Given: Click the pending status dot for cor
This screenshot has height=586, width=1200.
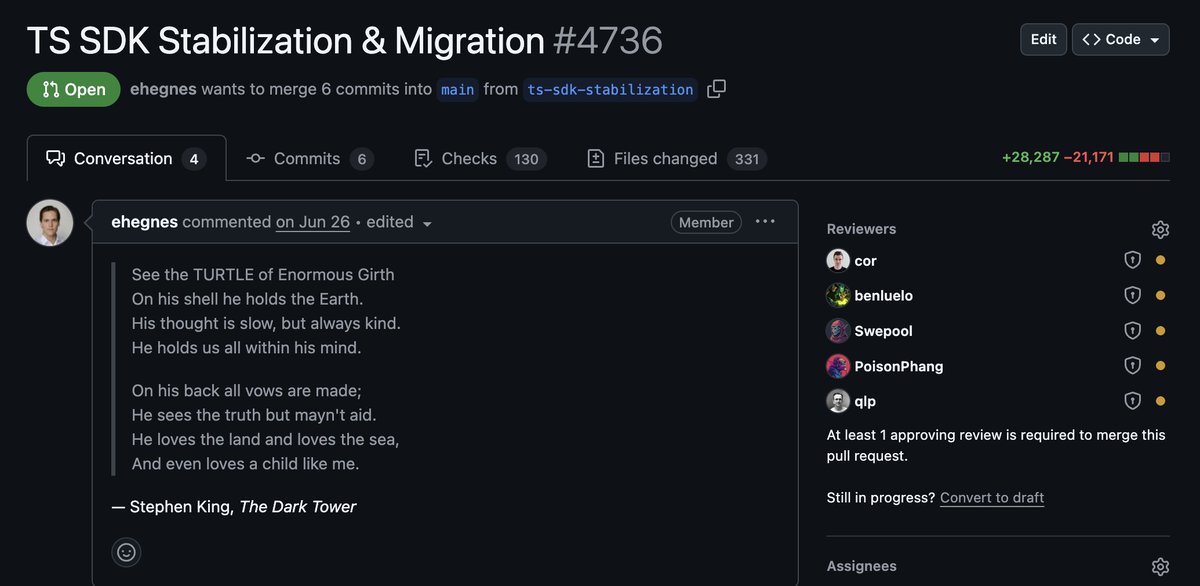Looking at the screenshot, I should coord(1160,260).
